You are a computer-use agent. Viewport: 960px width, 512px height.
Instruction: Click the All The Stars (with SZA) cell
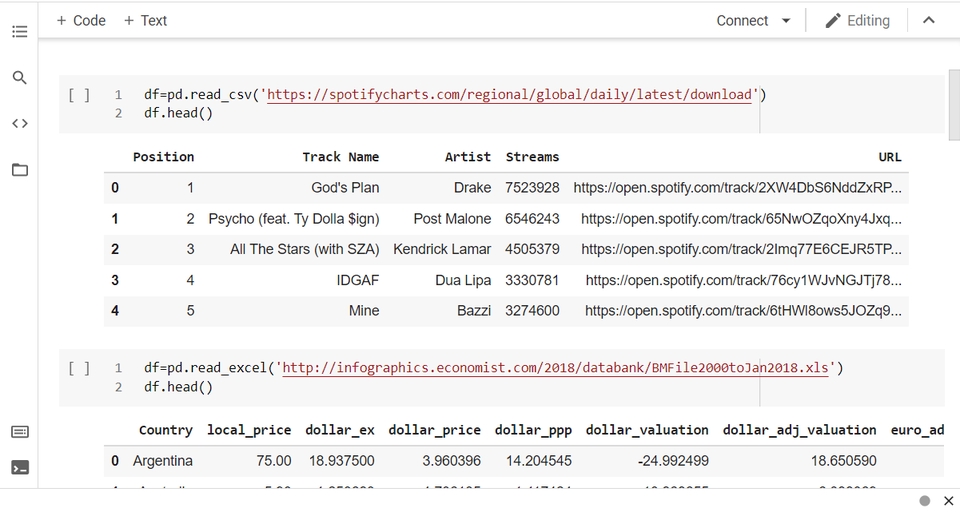pos(304,249)
